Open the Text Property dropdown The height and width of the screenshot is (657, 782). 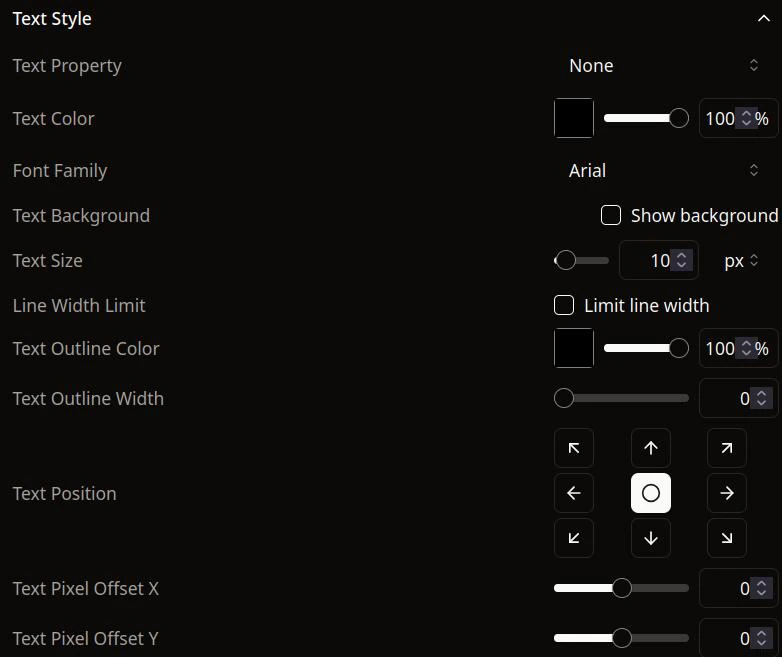[665, 65]
